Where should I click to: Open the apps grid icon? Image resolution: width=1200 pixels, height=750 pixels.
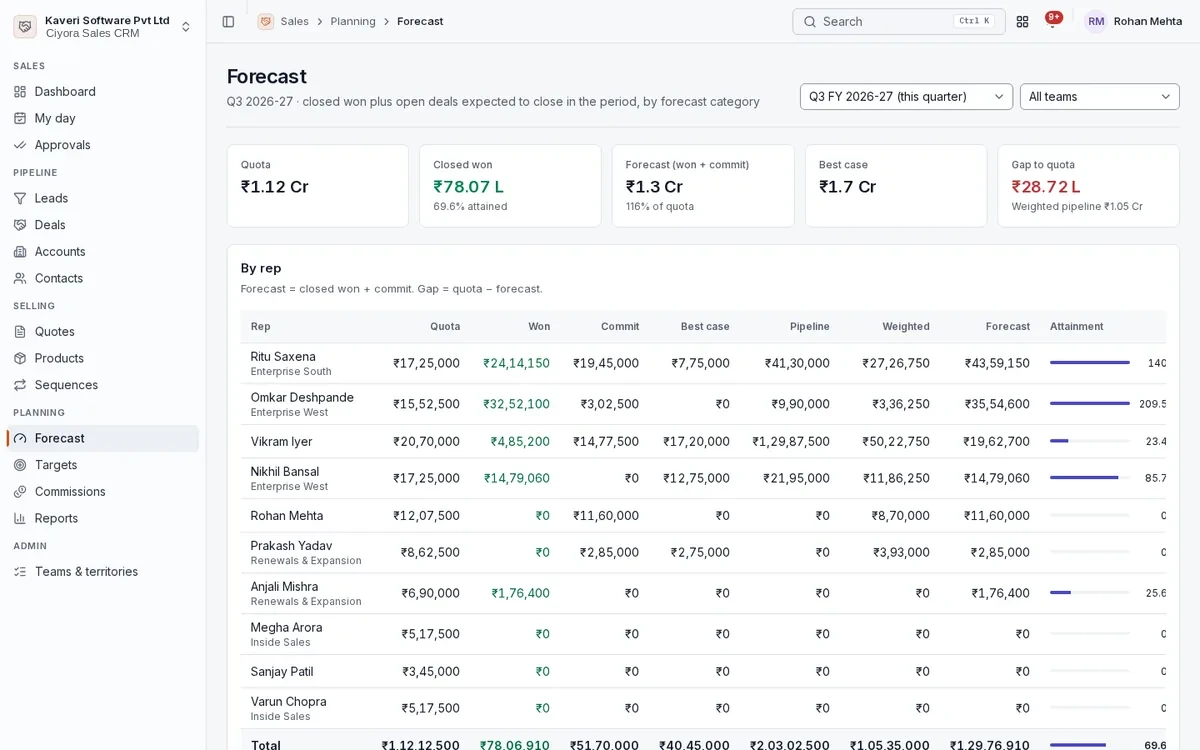point(1022,21)
